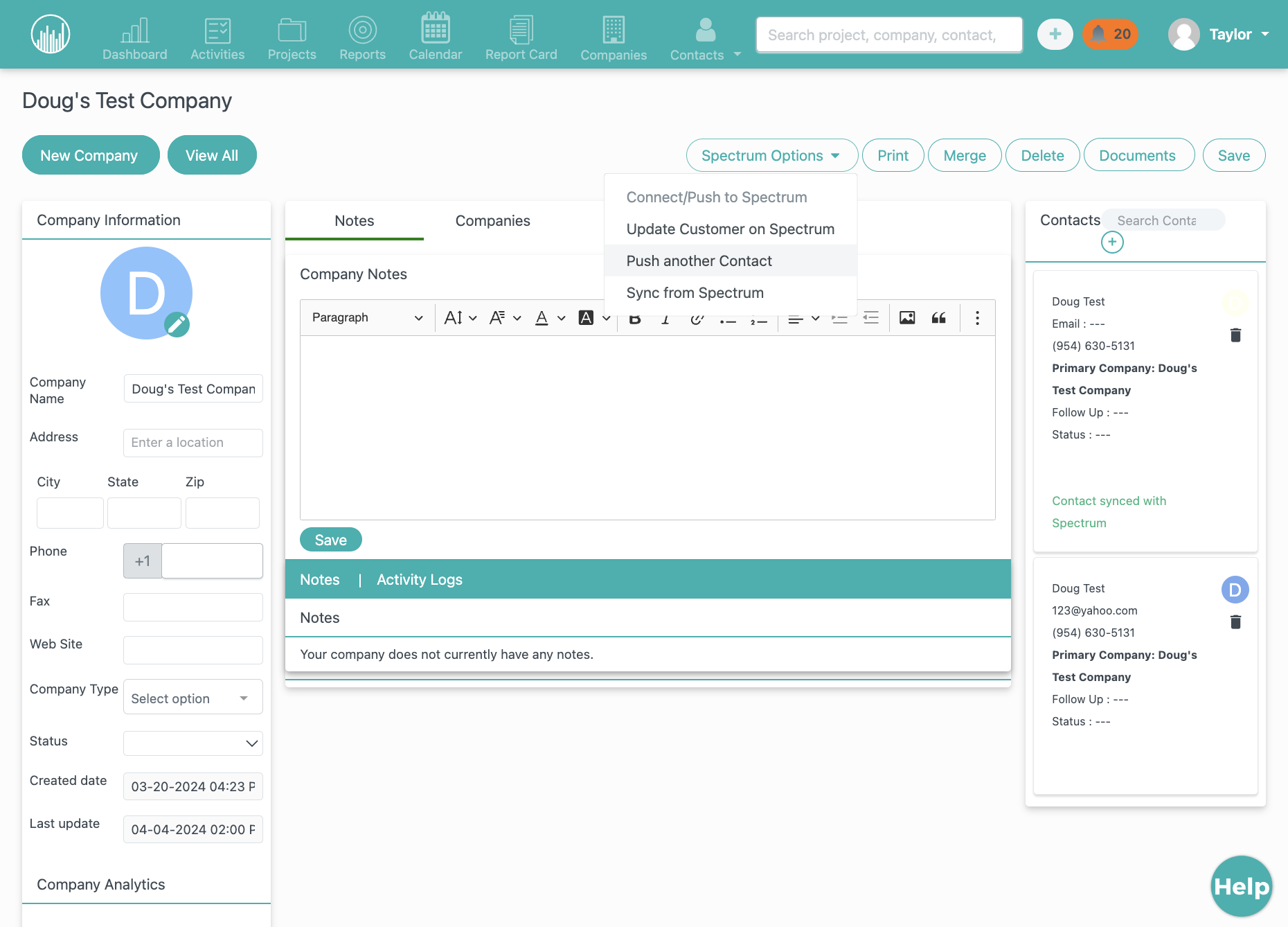This screenshot has height=927, width=1288.
Task: Save the company notes
Action: [330, 540]
